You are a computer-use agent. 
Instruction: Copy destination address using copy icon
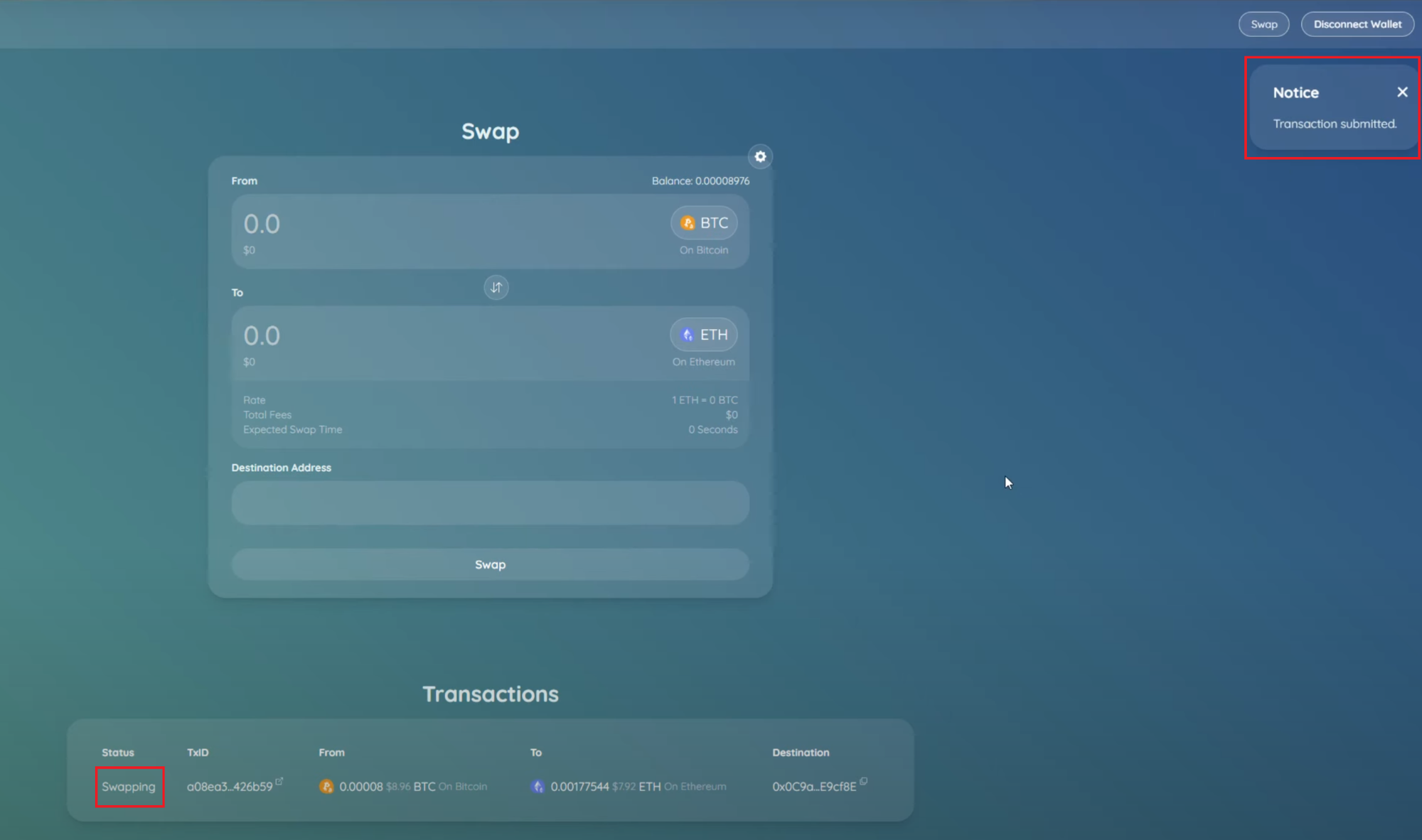[864, 781]
